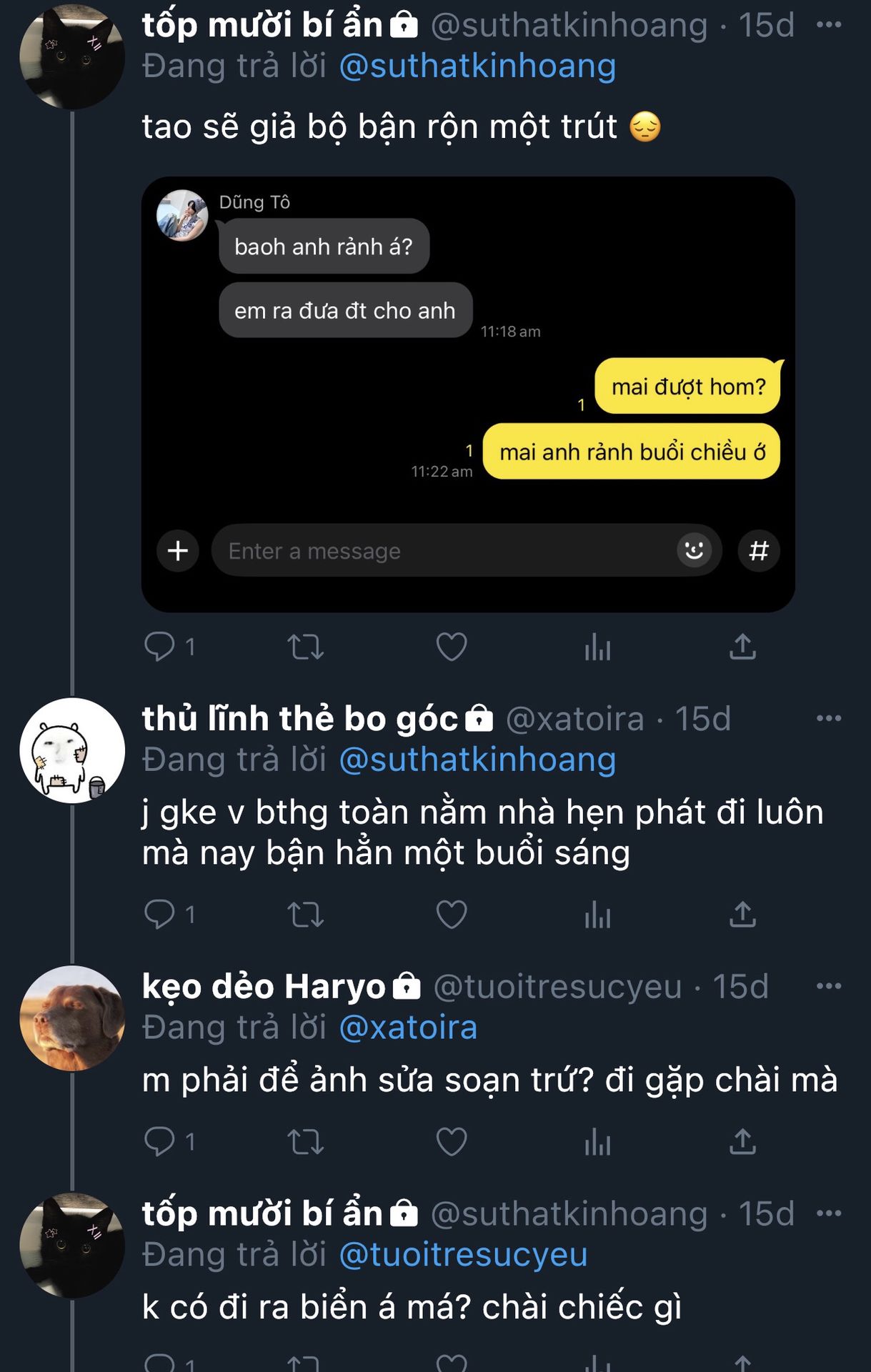Like thủ lĩnh thẻ bo góc's reply
Screen dimensions: 871x1372
pos(452,915)
